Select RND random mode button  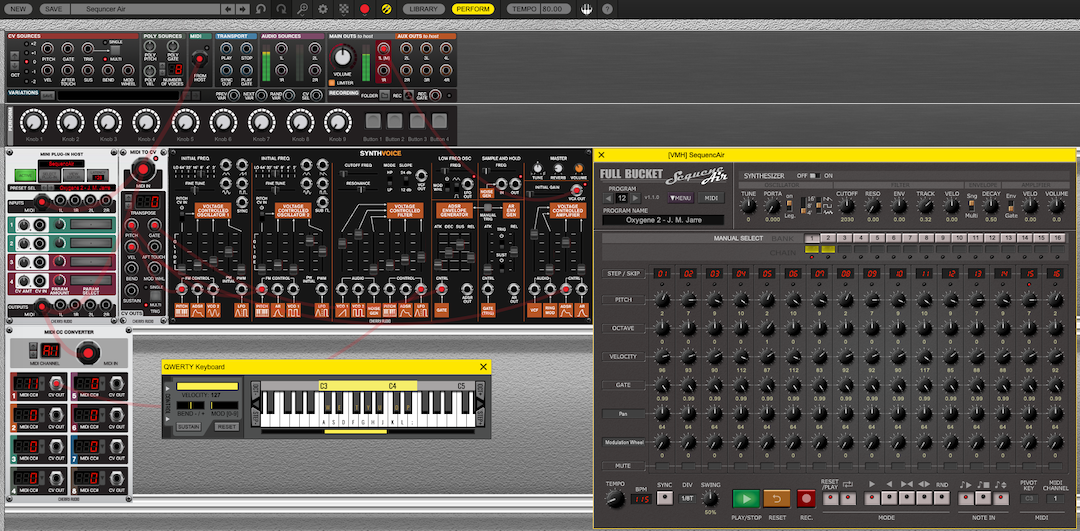(x=941, y=498)
